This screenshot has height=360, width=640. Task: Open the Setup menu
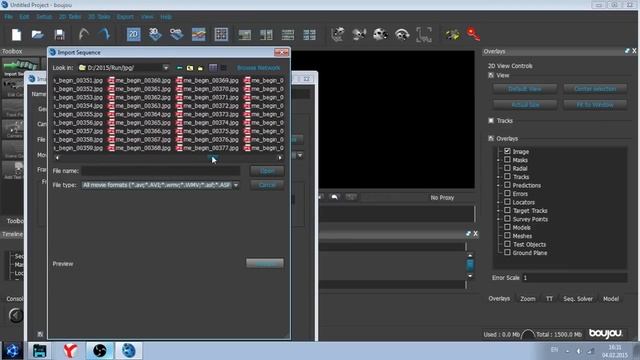(x=44, y=17)
